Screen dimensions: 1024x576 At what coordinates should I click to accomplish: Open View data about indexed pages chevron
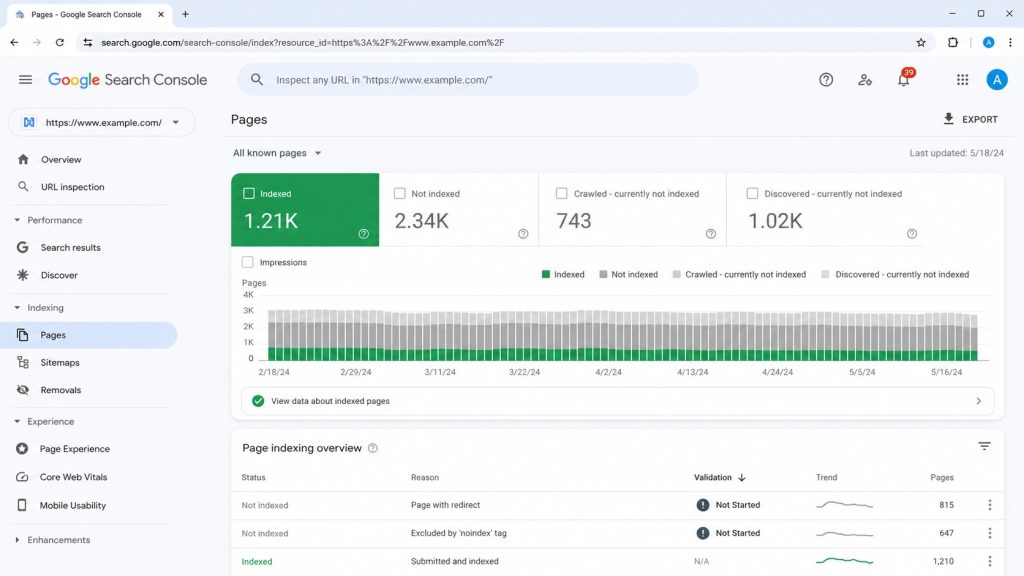(978, 401)
